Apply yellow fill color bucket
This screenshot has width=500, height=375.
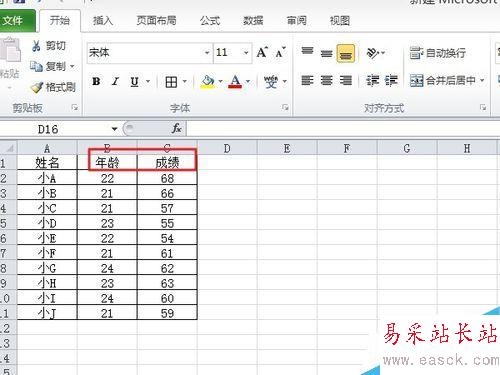[208, 82]
